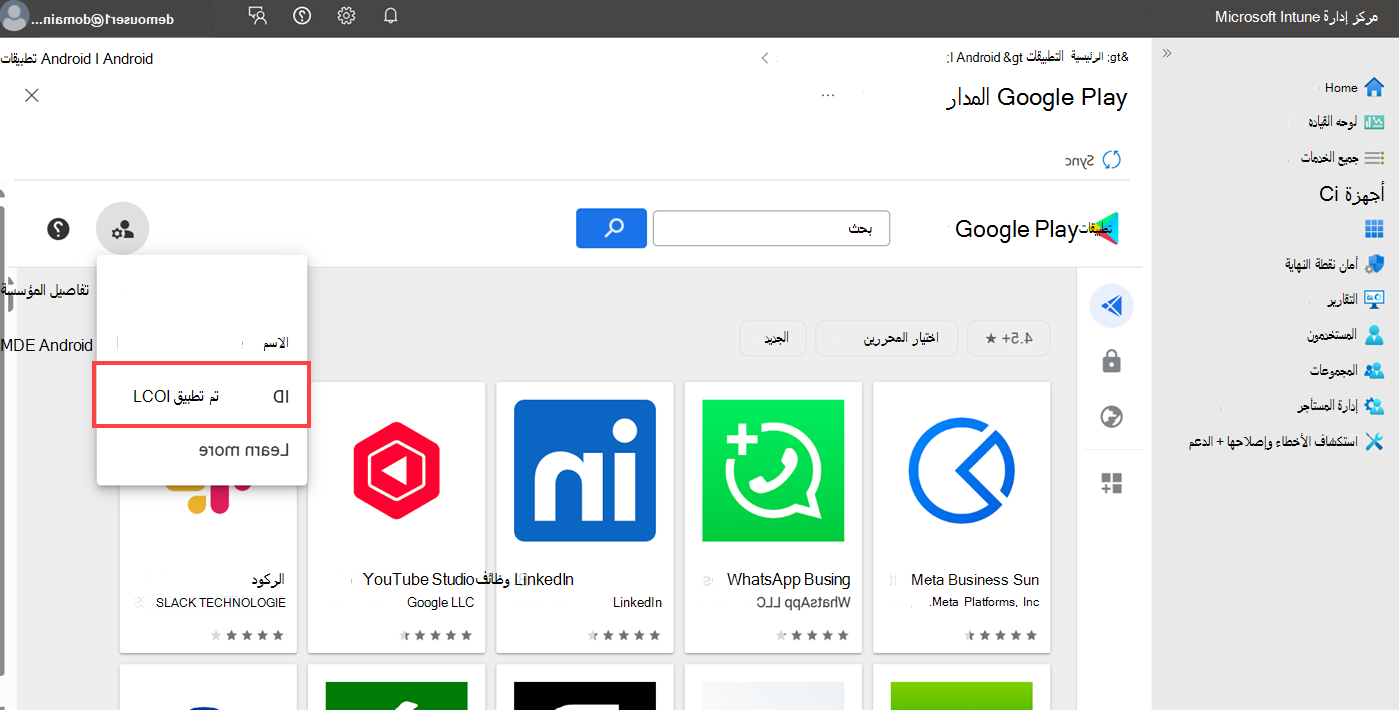The height and width of the screenshot is (710, 1399).
Task: Click the breadcrumb back chevron
Action: point(765,58)
